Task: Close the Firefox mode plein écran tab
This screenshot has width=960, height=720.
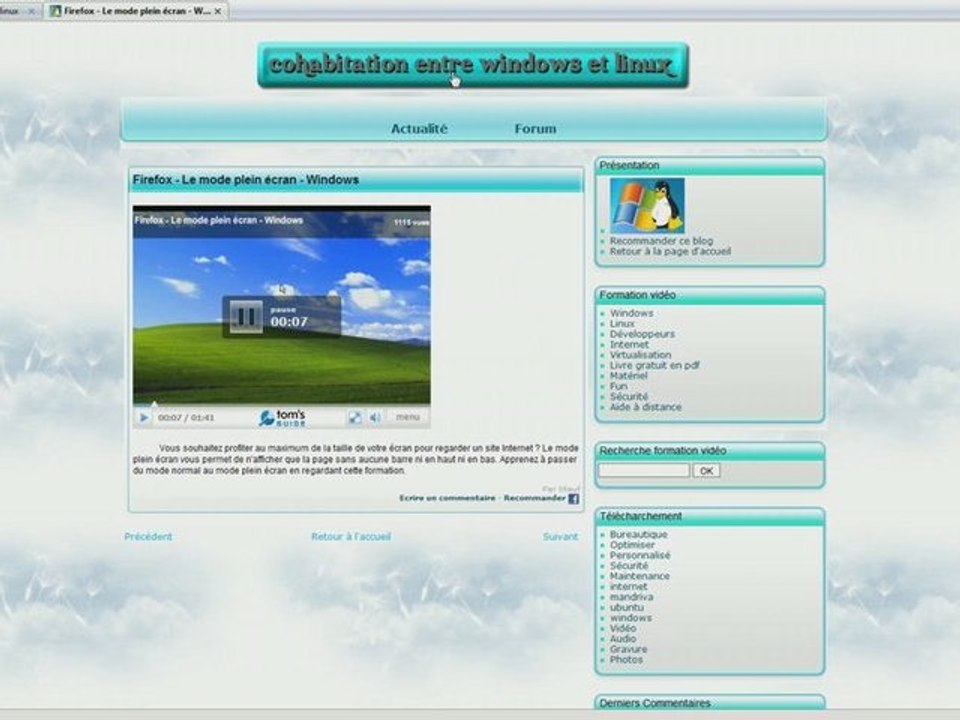Action: pyautogui.click(x=217, y=11)
